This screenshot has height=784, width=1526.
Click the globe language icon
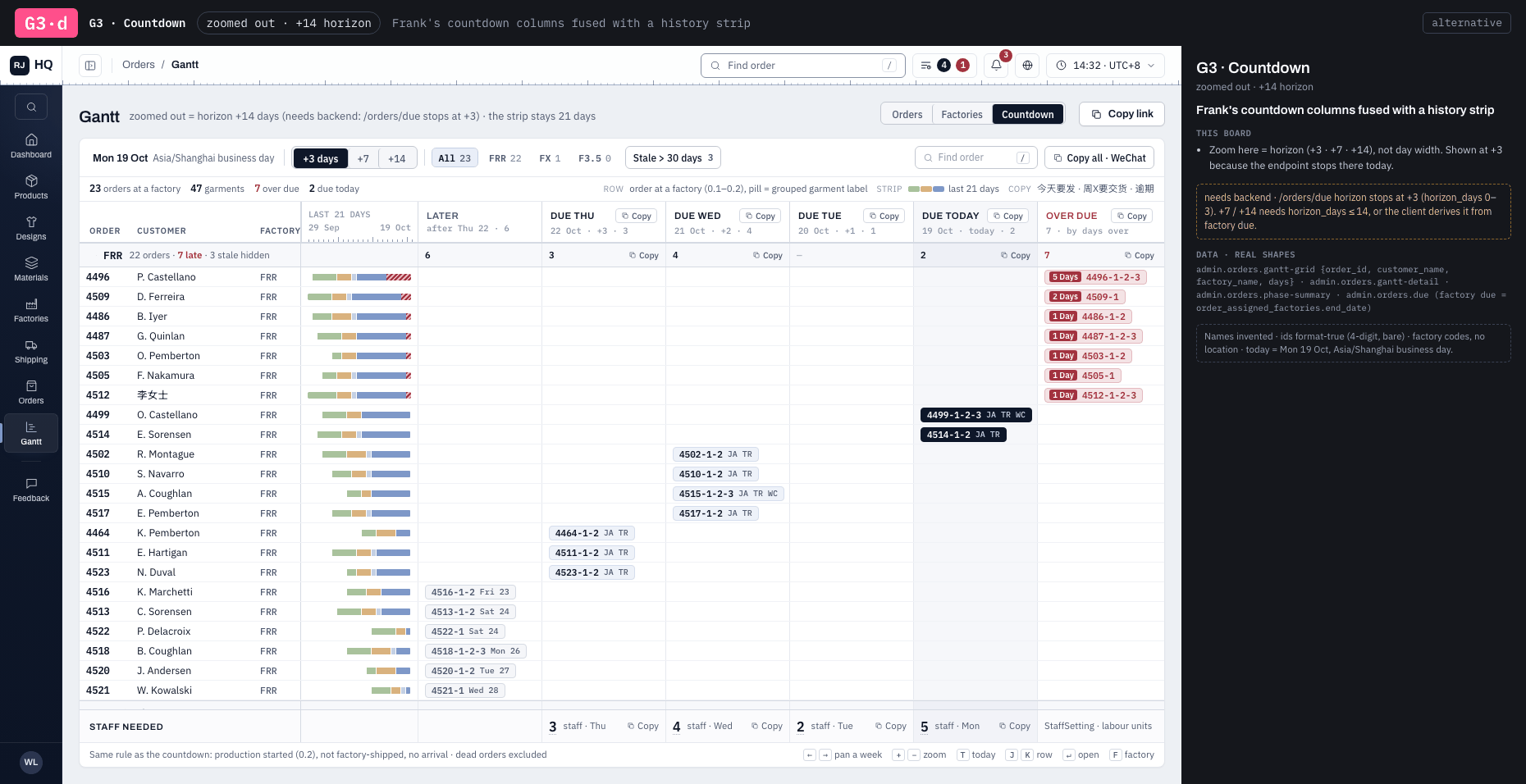(1027, 65)
